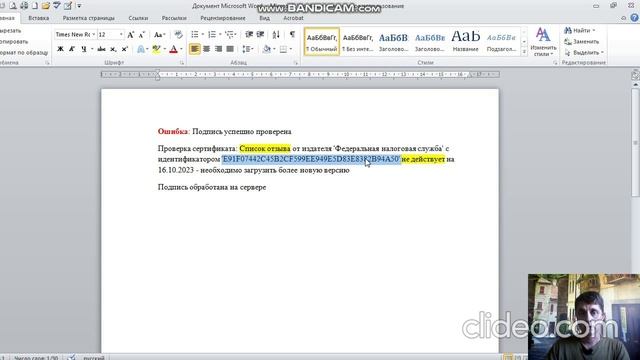
Task: Toggle strikethrough formatting
Action: pos(102,49)
